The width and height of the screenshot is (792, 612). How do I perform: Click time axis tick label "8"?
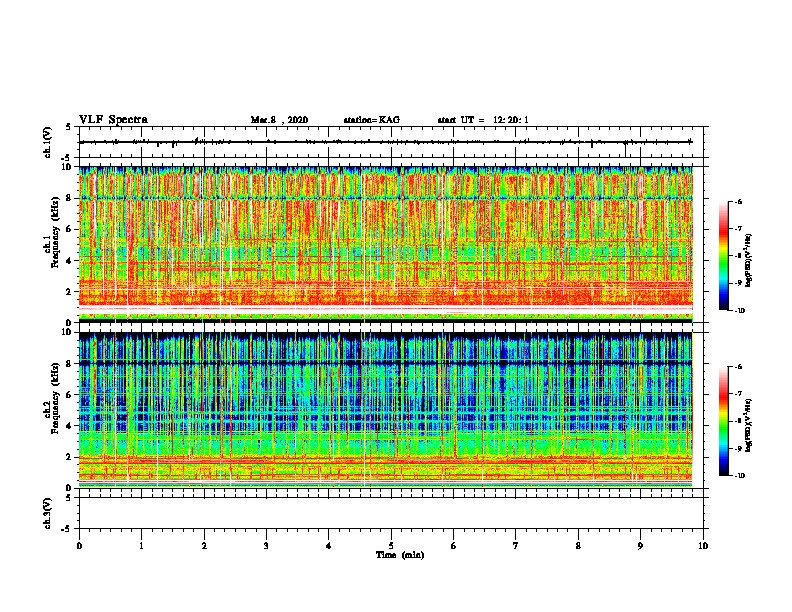[x=578, y=546]
